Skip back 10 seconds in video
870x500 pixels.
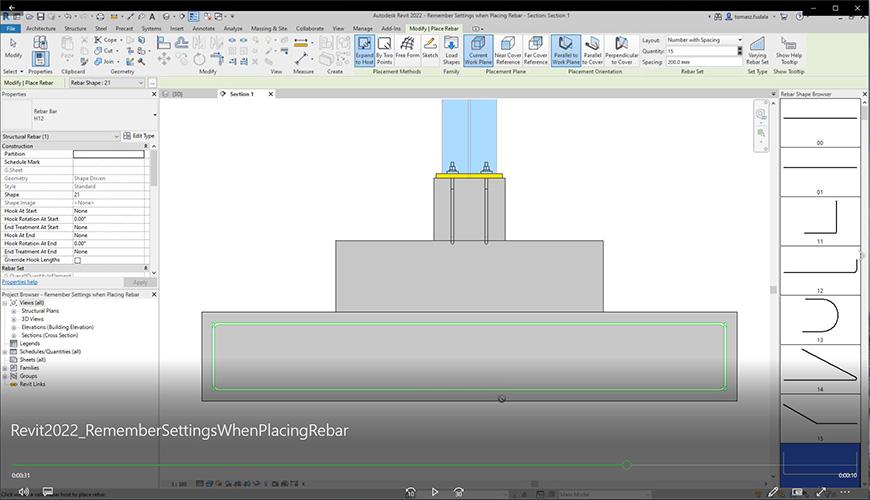coord(411,492)
